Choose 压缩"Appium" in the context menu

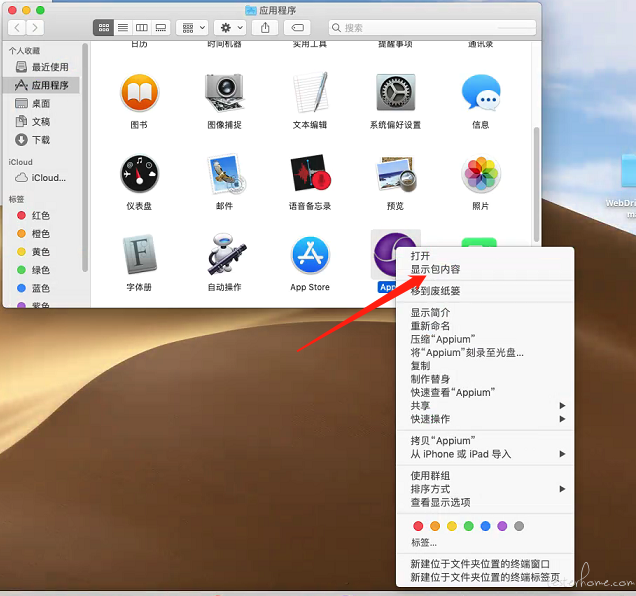(485, 339)
